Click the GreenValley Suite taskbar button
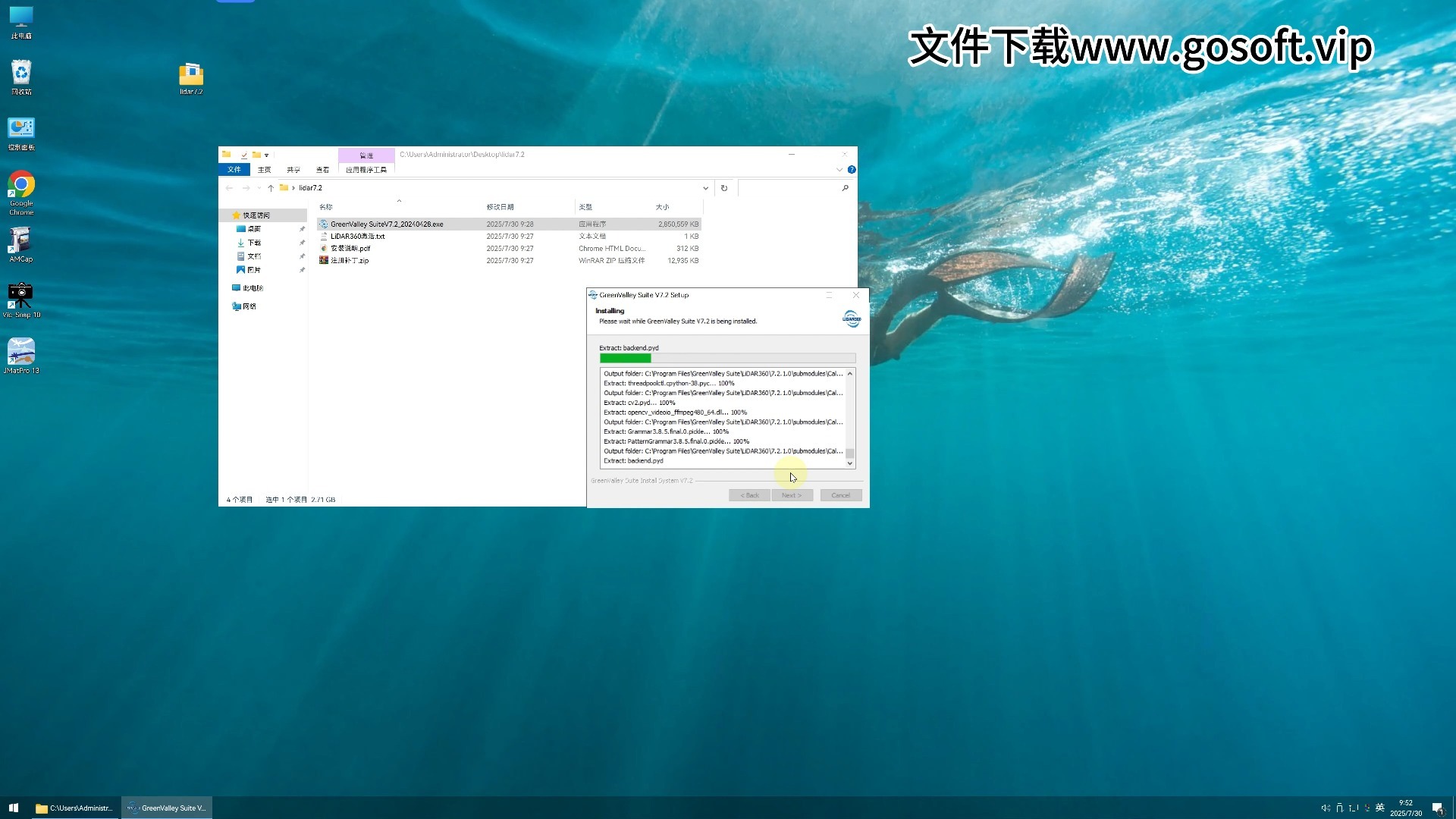1456x819 pixels. tap(167, 808)
